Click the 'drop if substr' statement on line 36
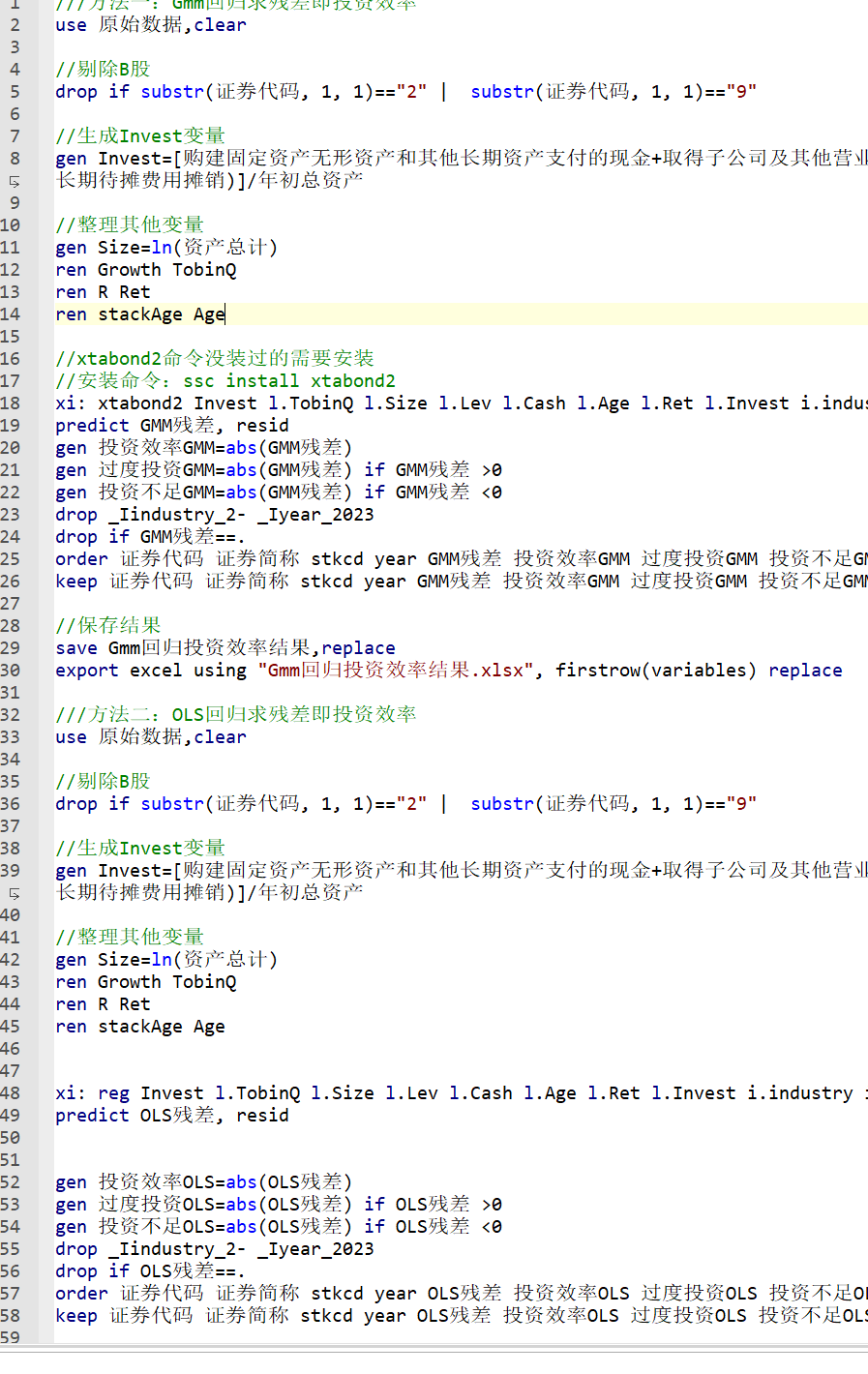868x1374 pixels. [x=405, y=804]
